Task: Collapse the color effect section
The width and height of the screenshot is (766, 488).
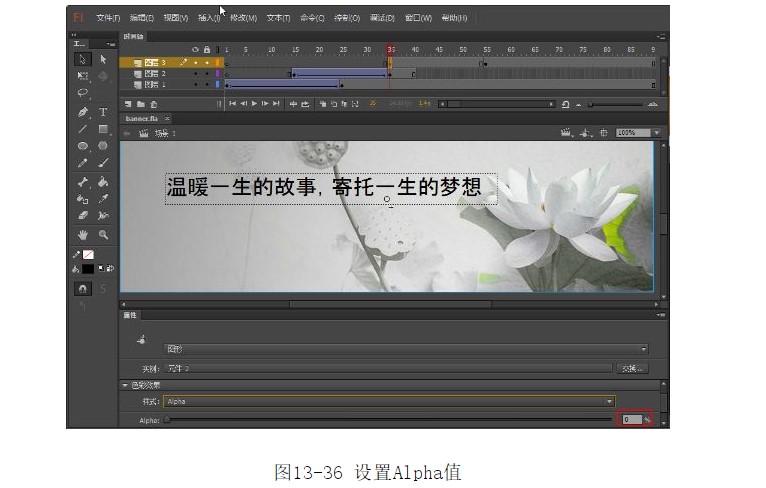Action: pyautogui.click(x=126, y=384)
